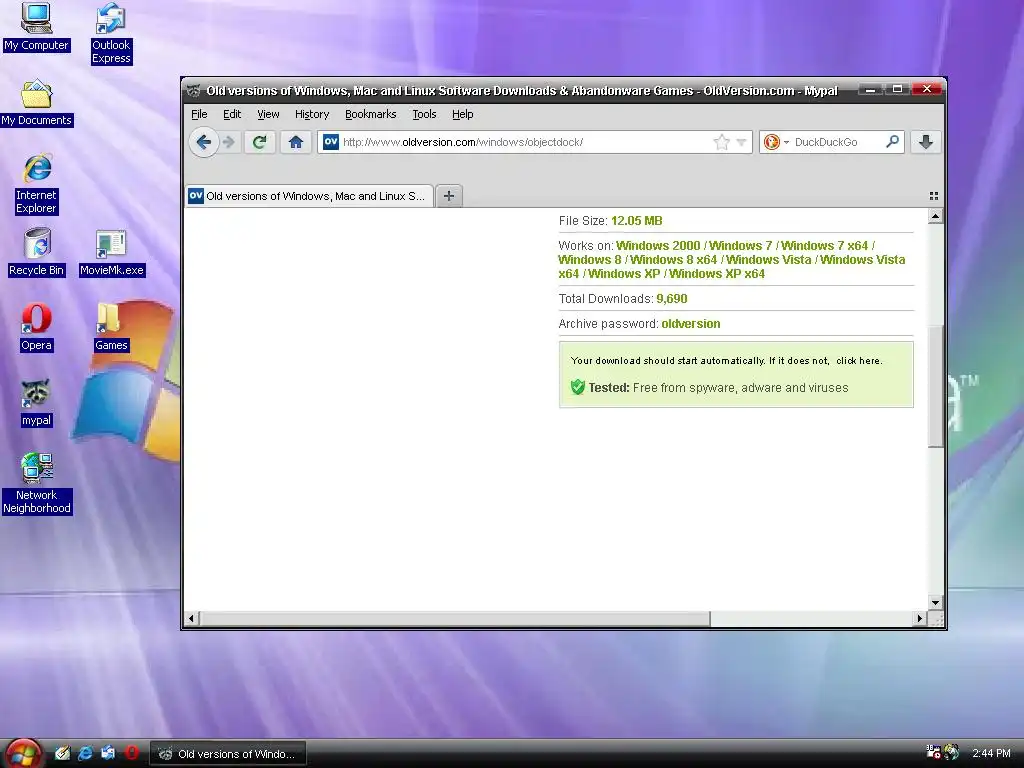Screen dimensions: 1024x768
Task: Open the Downloads arrow button
Action: (x=925, y=142)
